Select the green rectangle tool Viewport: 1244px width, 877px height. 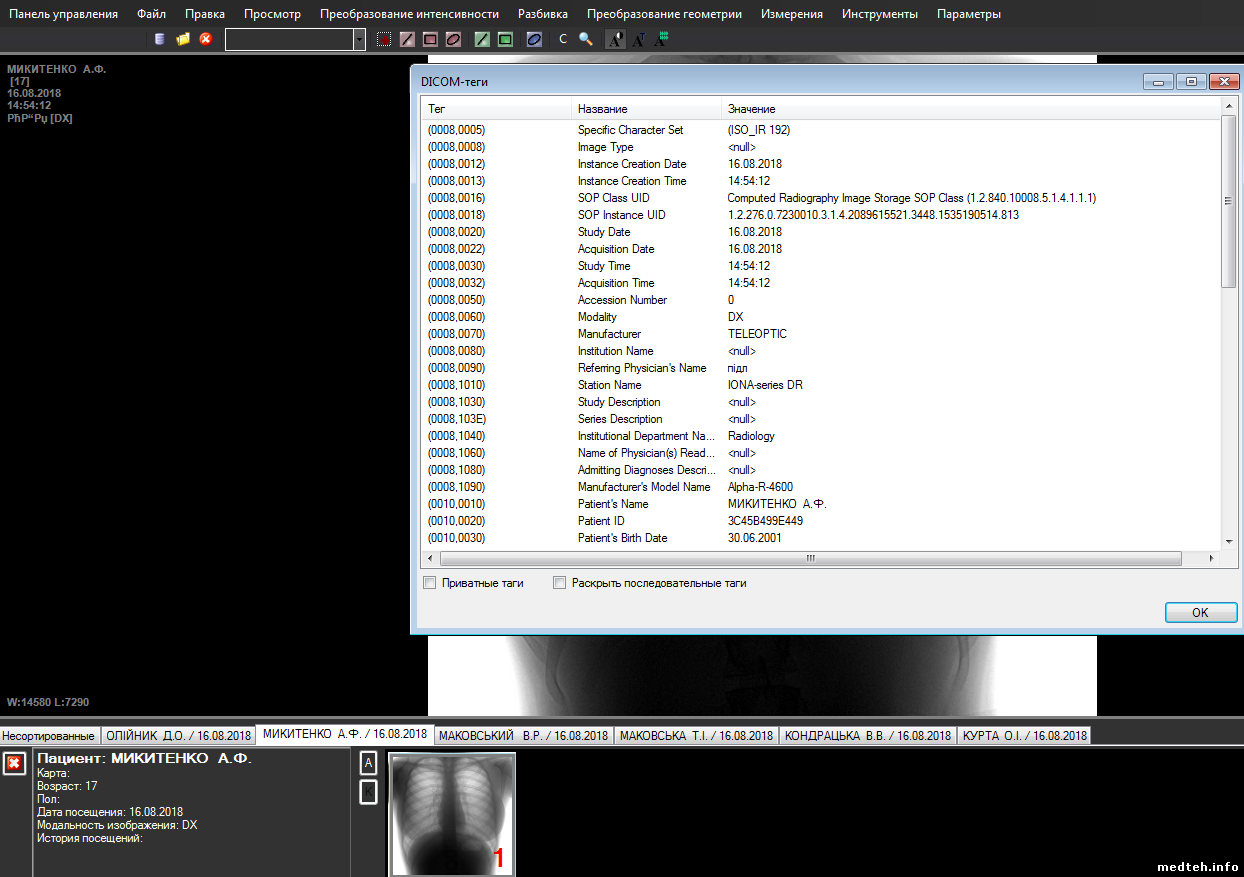coord(505,40)
